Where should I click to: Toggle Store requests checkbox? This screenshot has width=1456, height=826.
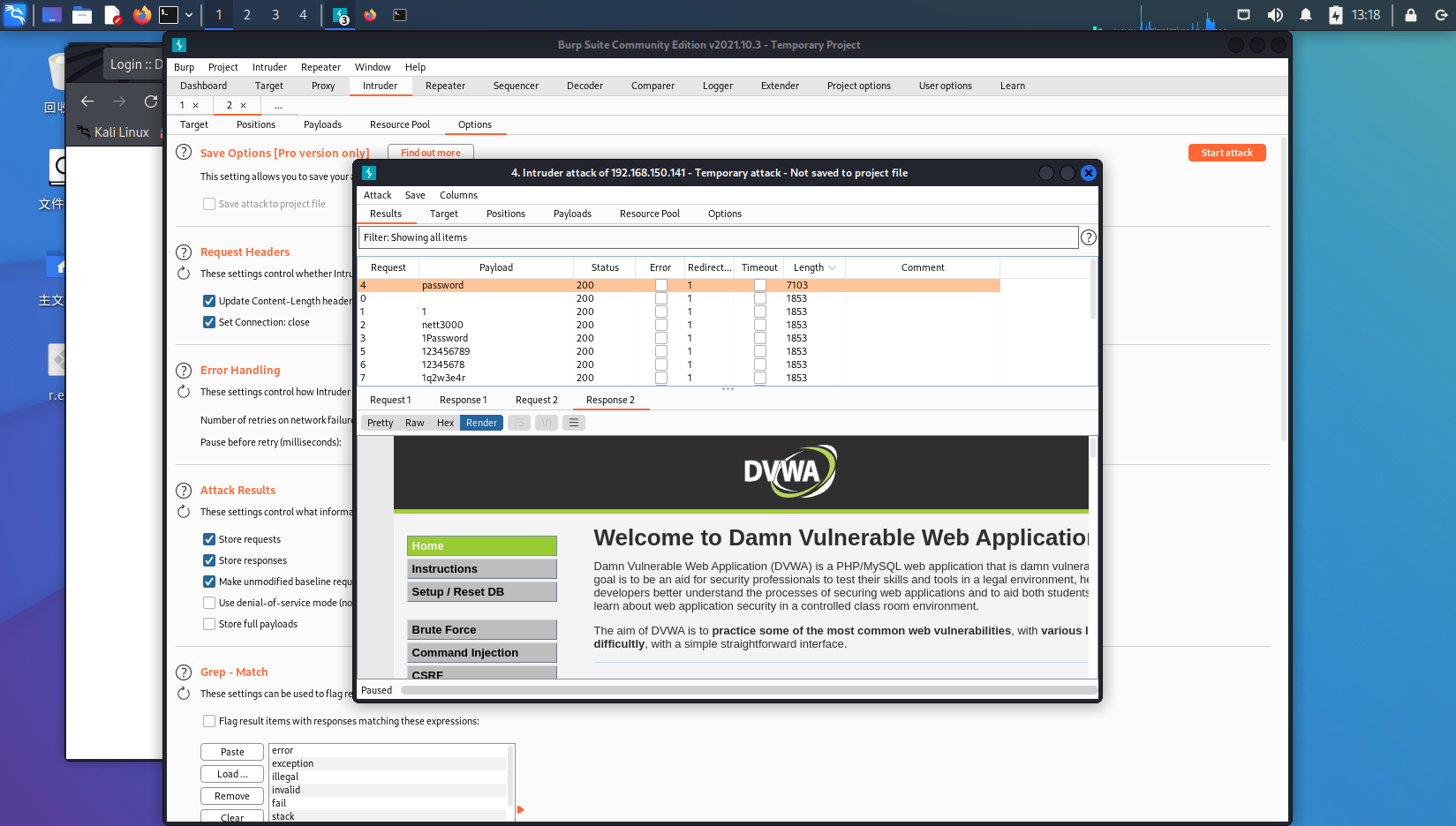coord(209,539)
